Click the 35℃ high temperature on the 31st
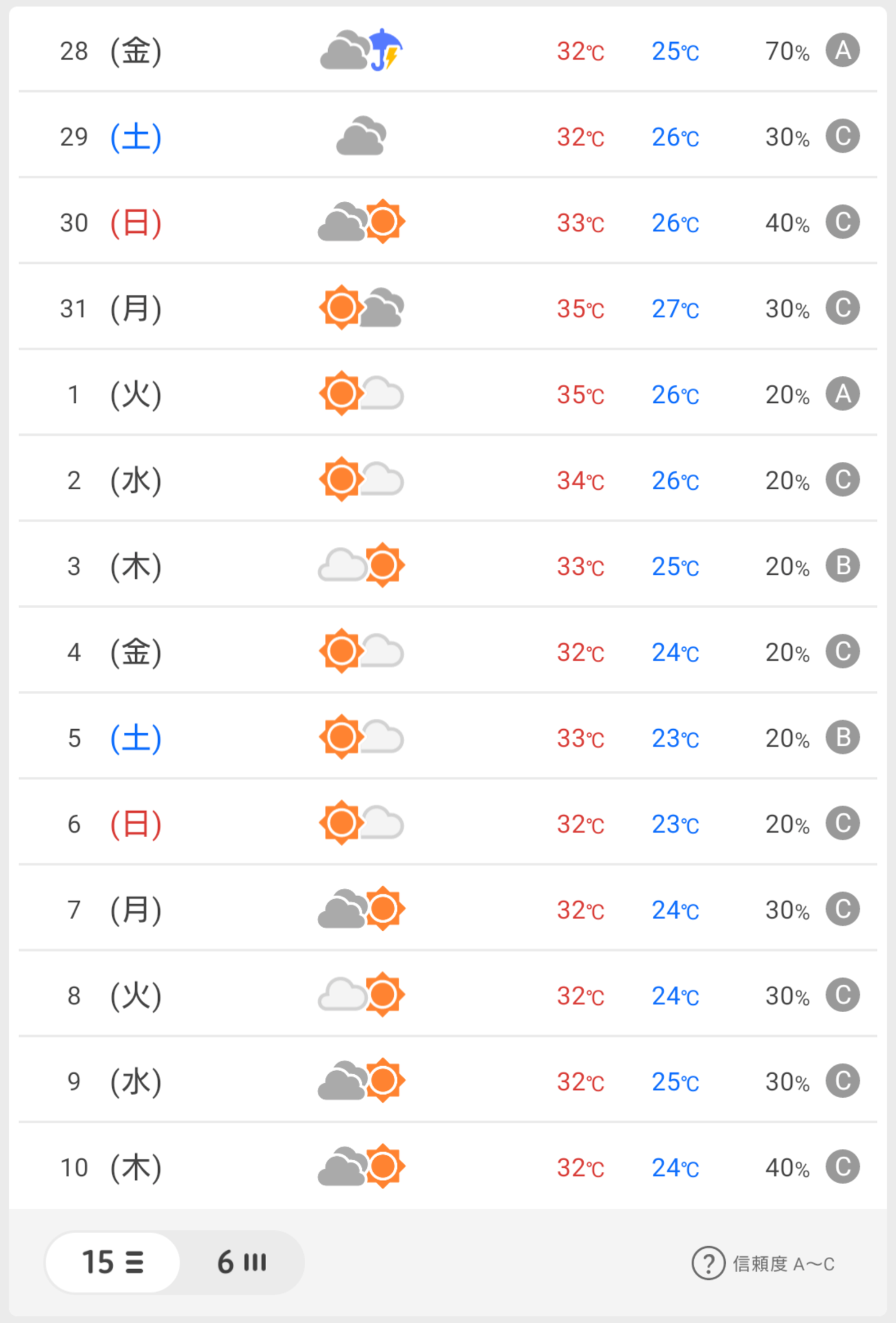896x1323 pixels. coord(581,308)
